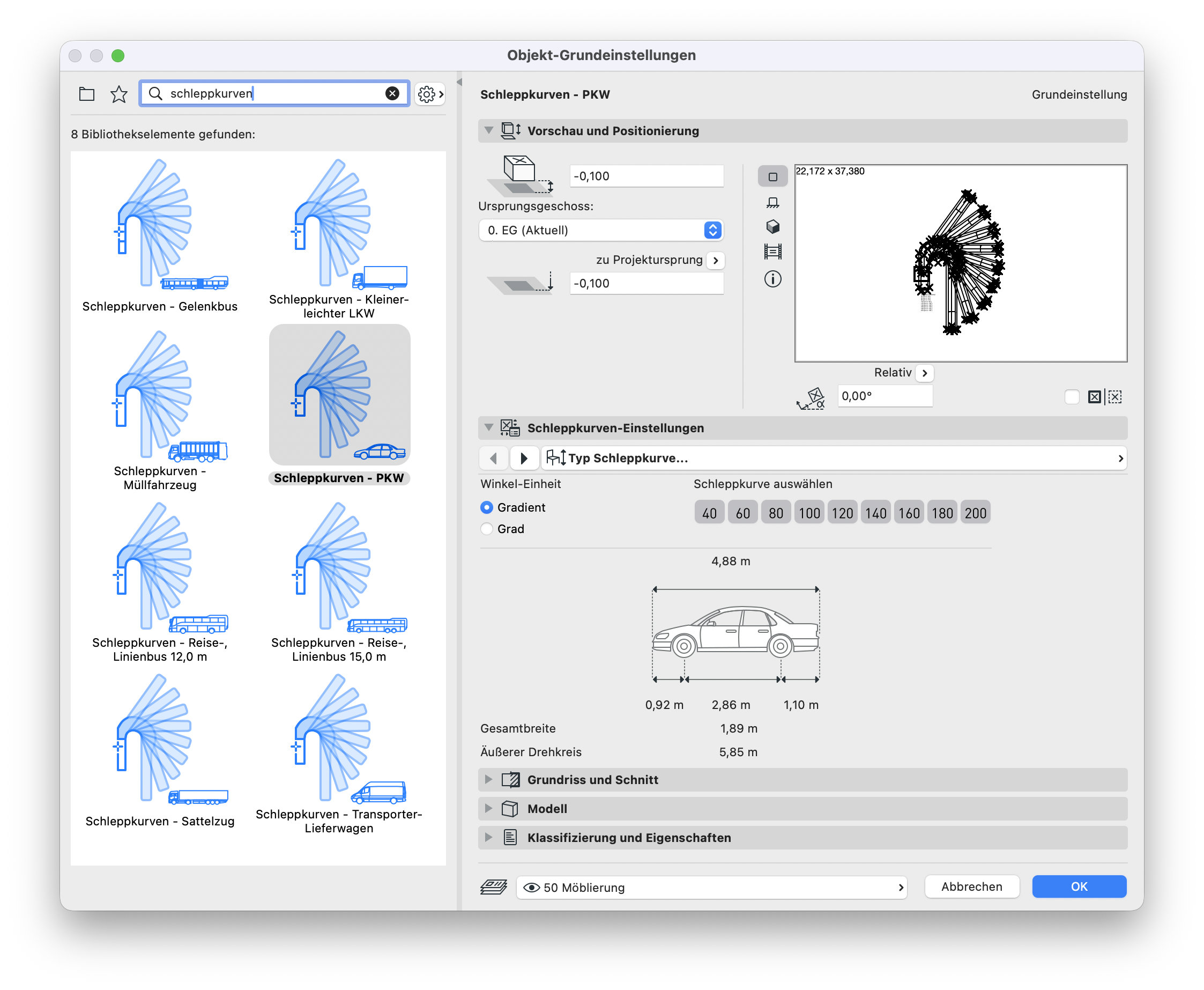
Task: Open search settings gear menu
Action: tap(430, 93)
